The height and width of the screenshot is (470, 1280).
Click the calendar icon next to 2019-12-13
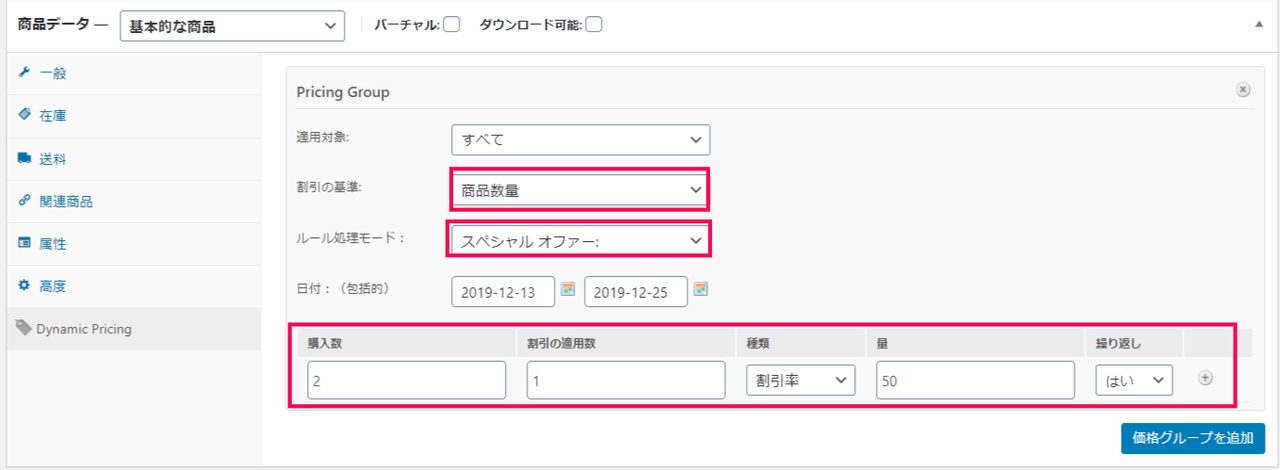click(568, 290)
